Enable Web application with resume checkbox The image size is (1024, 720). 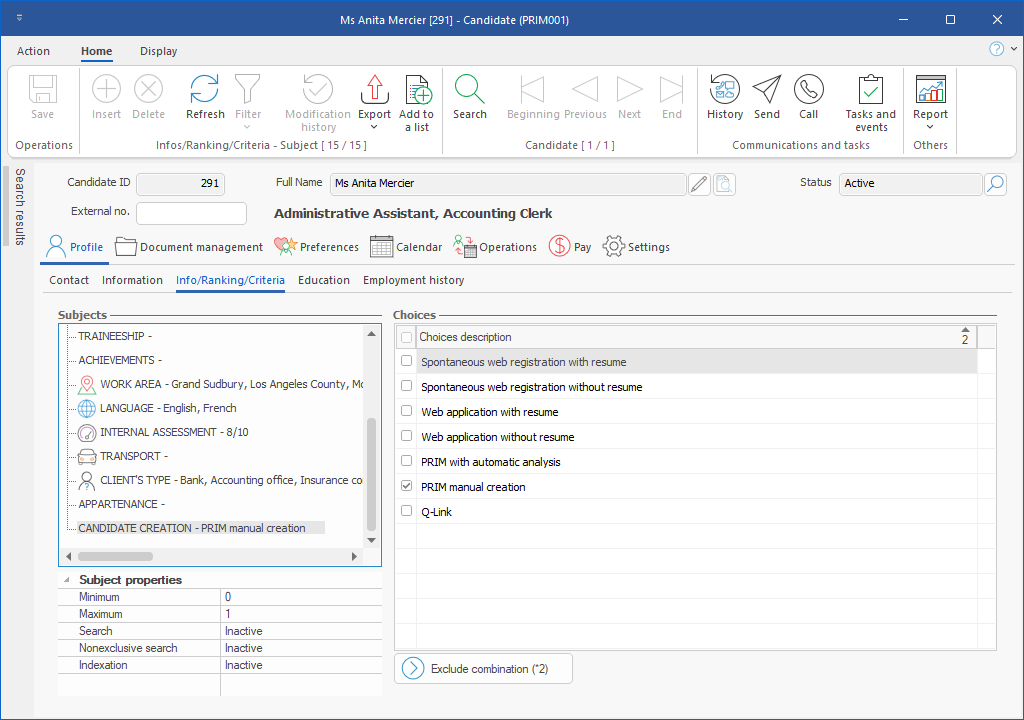[x=406, y=411]
